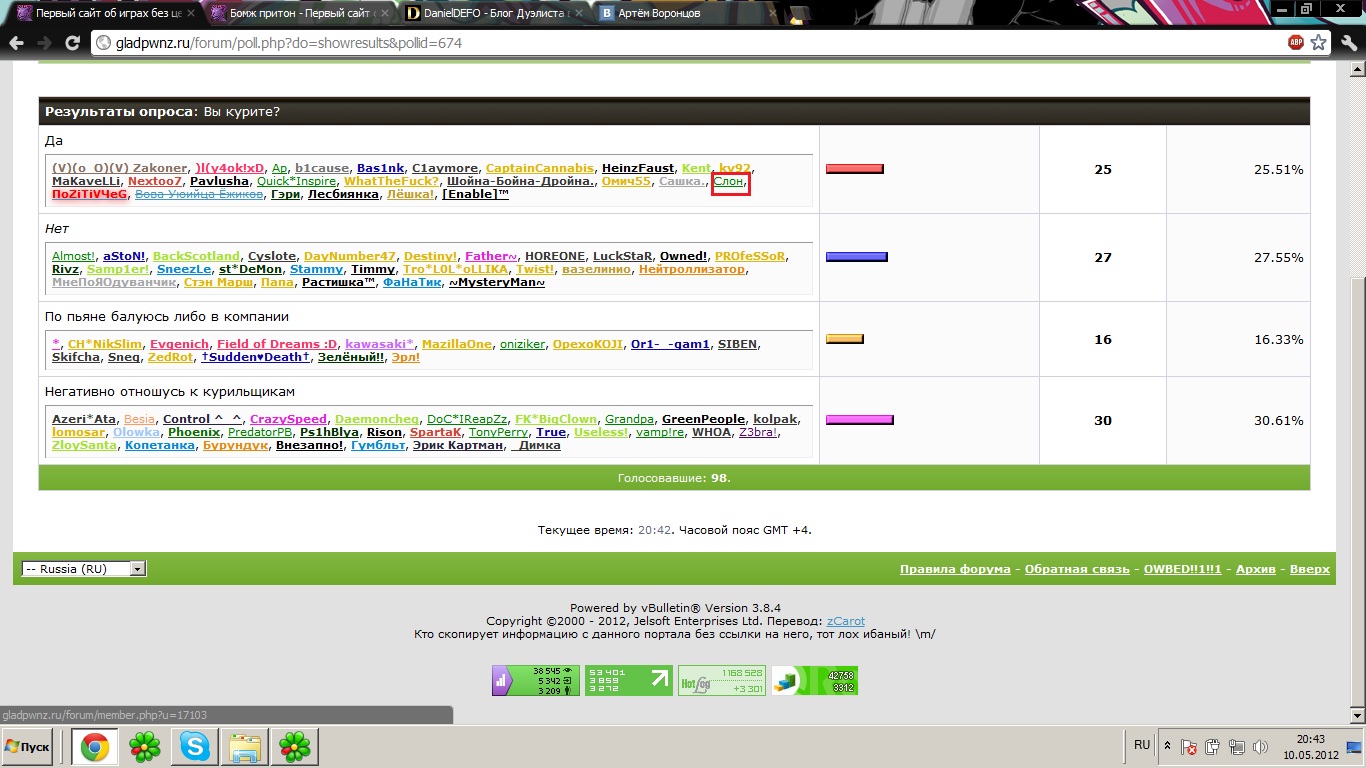Show hidden system tray icons

tap(1166, 746)
